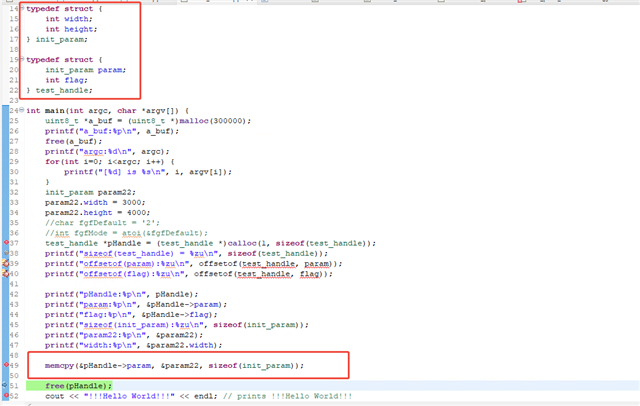Collapse the main function fold on line 24
Viewport: 640px width, 406px height.
point(23,110)
